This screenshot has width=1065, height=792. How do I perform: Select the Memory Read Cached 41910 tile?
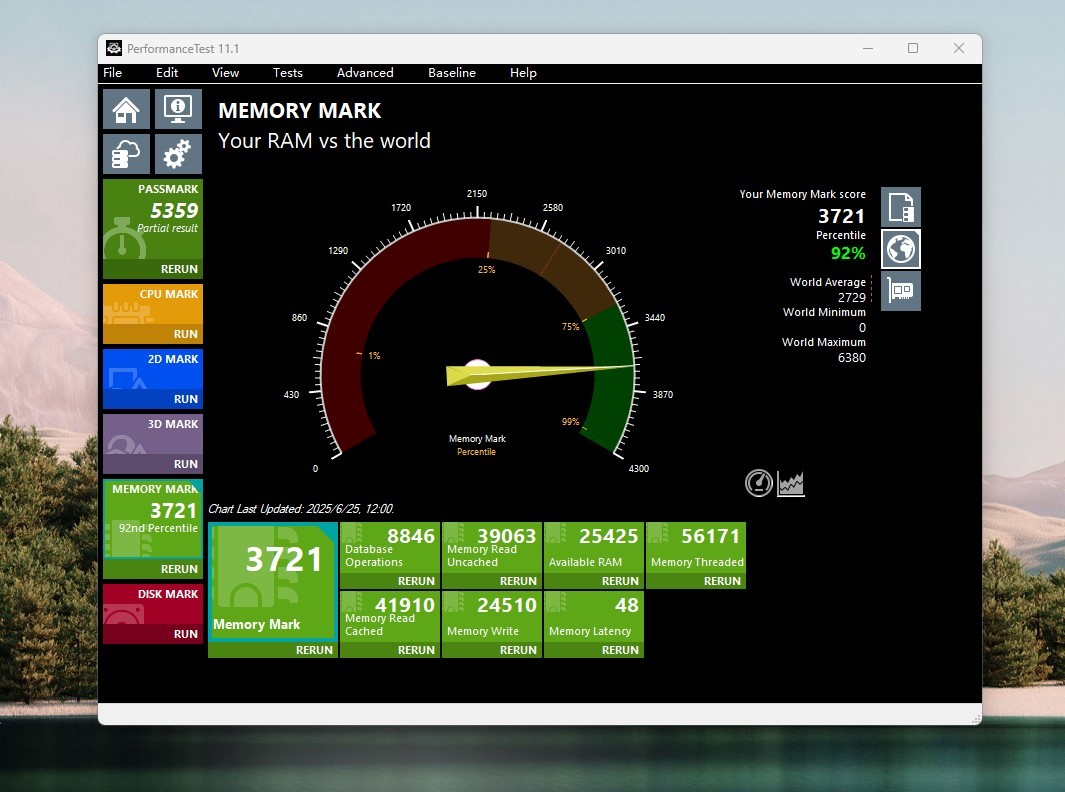390,617
